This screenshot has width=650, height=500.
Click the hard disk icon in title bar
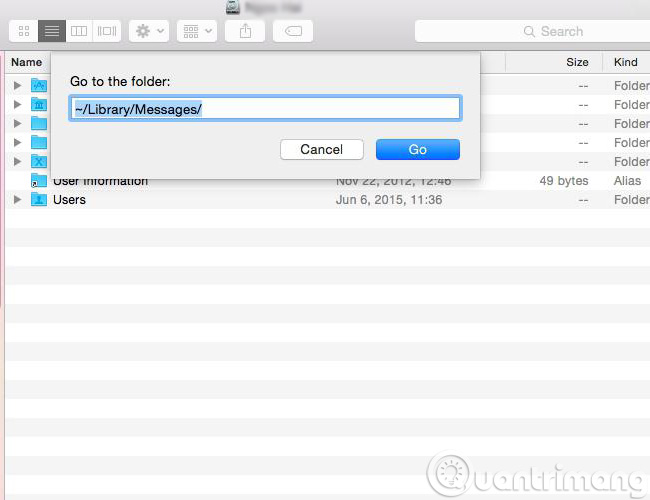point(233,7)
